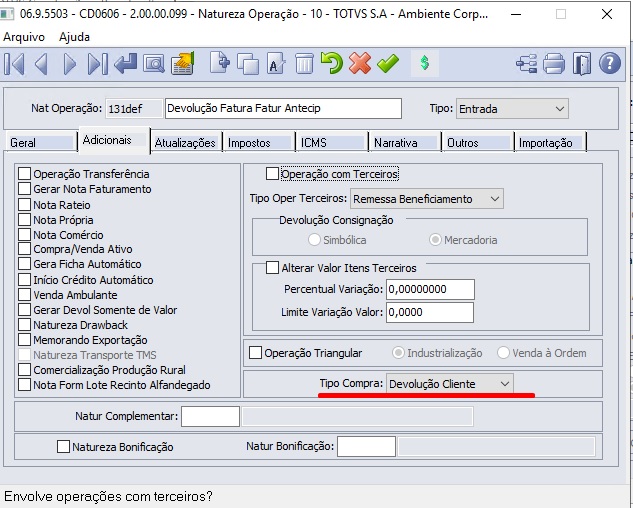Choose the Venda à Ordem radio option
Viewport: 633px width, 508px height.
(x=503, y=353)
